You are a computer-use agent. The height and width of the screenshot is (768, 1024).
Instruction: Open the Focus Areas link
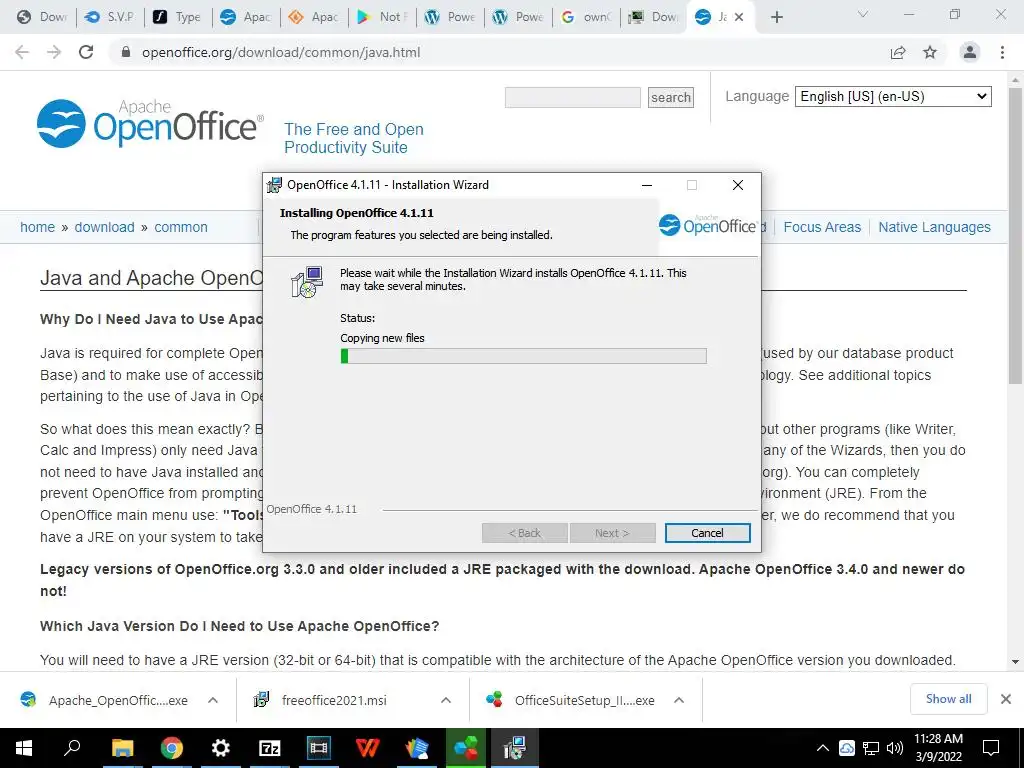[822, 227]
